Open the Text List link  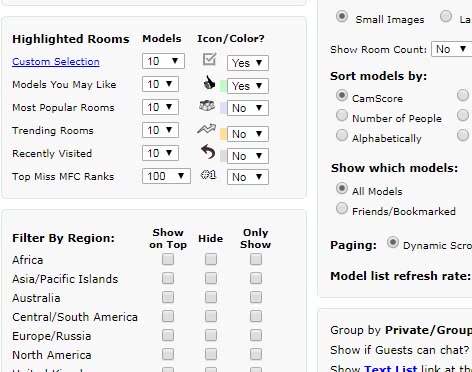click(x=390, y=368)
